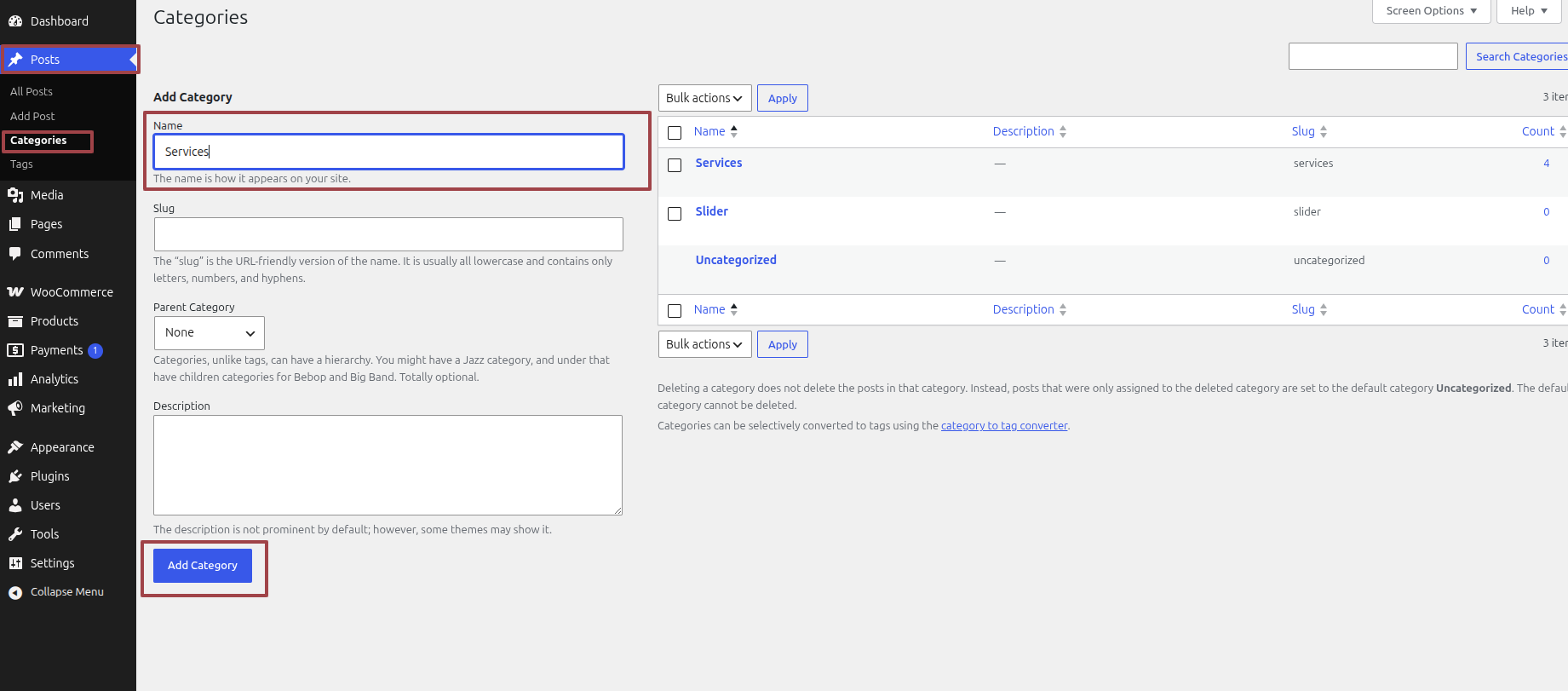Sort by Slug arrows in table header
1568x691 pixels.
tap(1324, 131)
